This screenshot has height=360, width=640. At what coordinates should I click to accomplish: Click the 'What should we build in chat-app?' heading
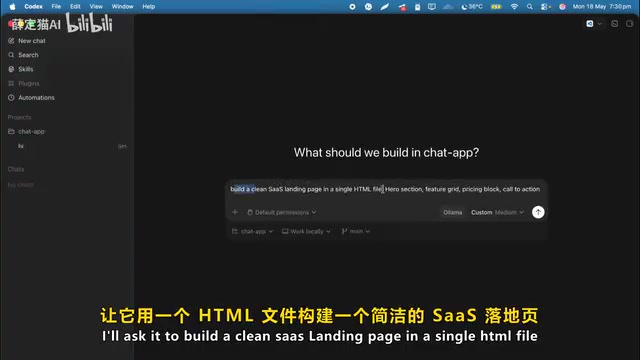386,153
